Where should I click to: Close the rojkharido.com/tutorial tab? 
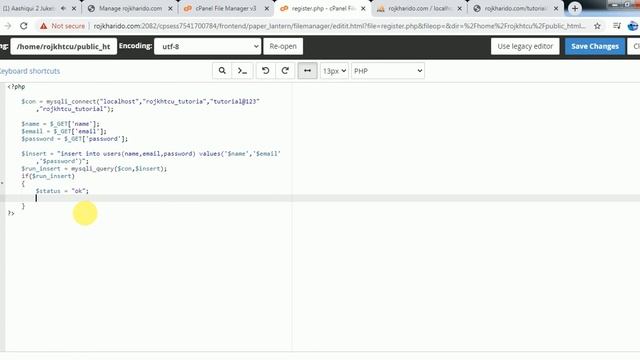point(556,8)
